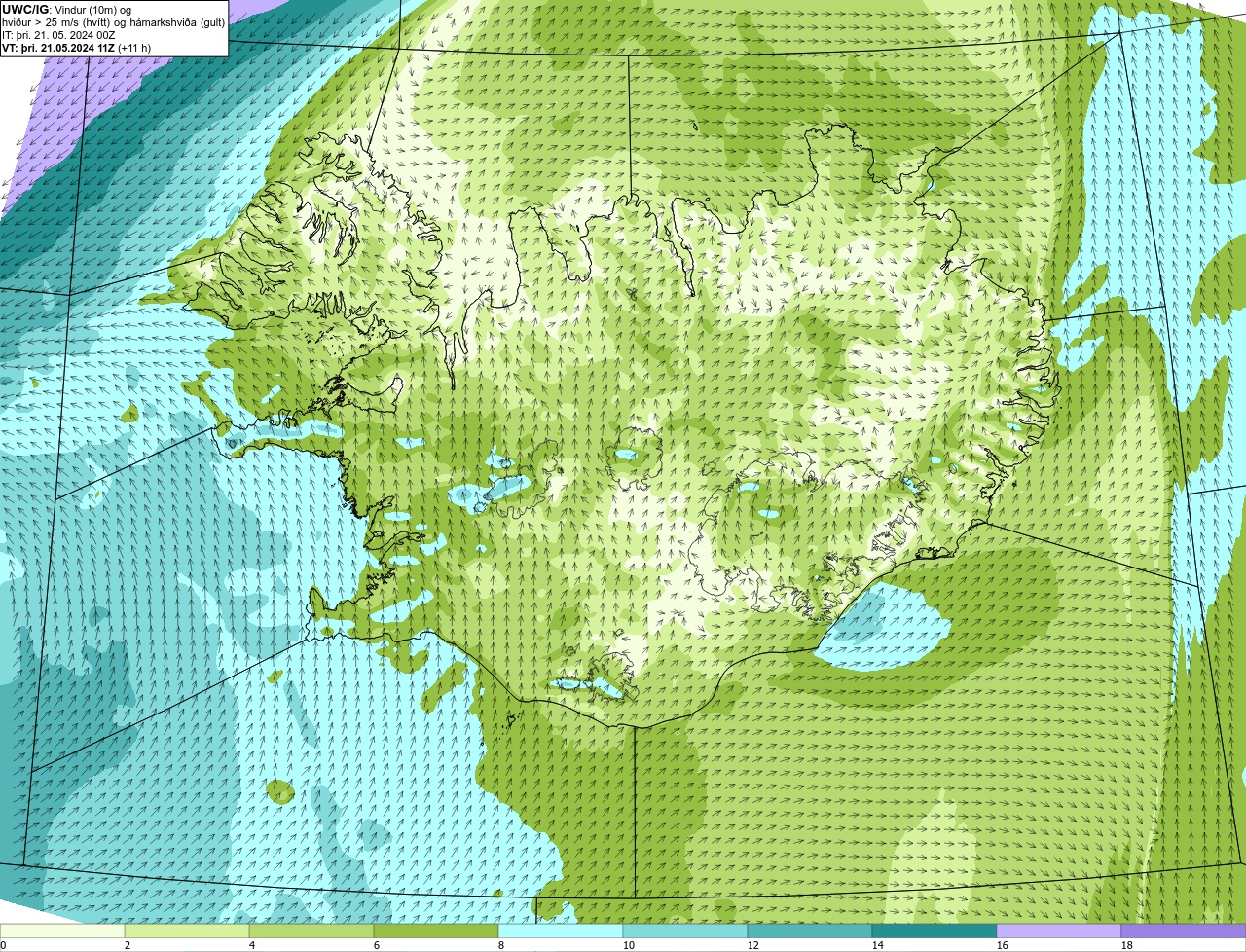Select the above 18 m/s purple swatch
The image size is (1246, 952).
[x=1184, y=932]
